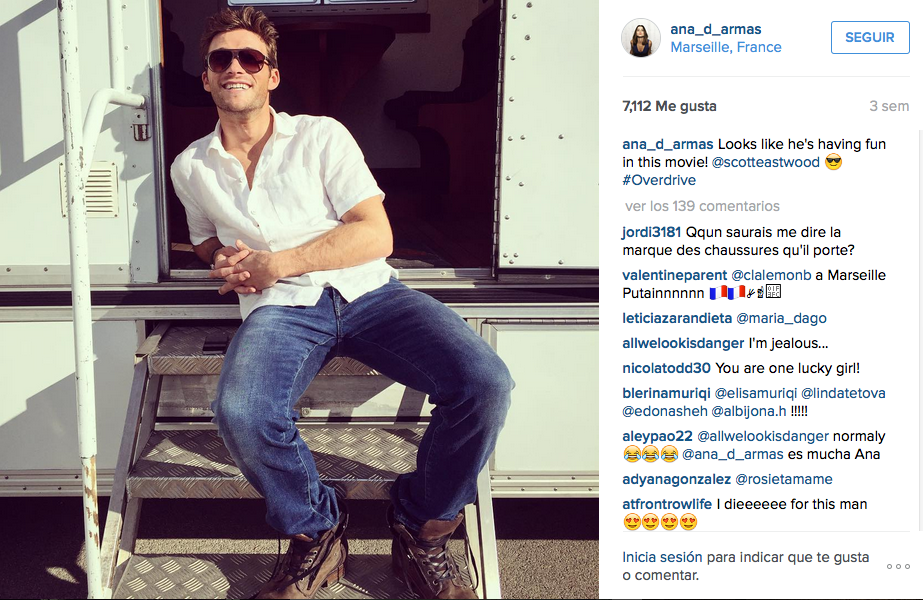This screenshot has height=600, width=923.
Task: Open Marseille, France location link
Action: [726, 47]
